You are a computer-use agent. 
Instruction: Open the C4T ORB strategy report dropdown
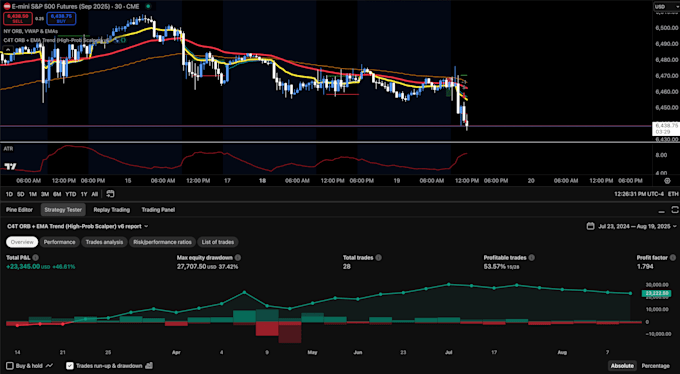pyautogui.click(x=78, y=226)
